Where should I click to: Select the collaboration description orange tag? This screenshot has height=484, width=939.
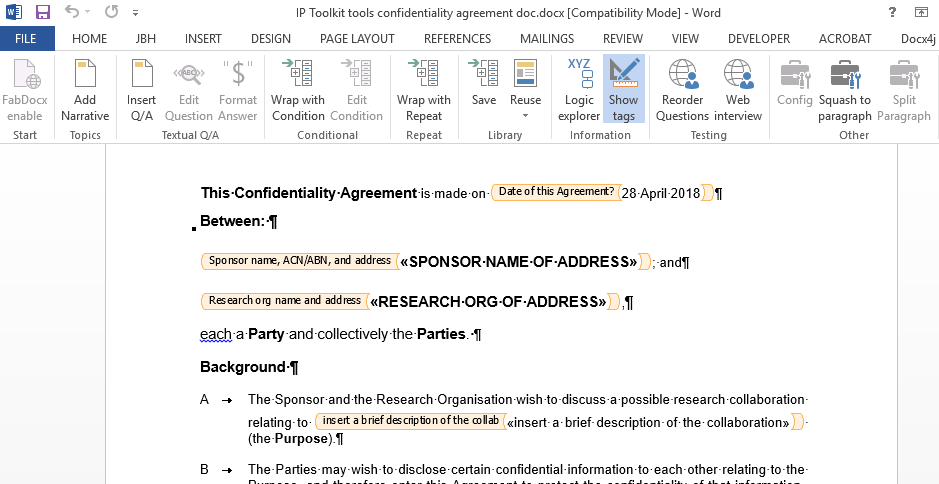411,421
